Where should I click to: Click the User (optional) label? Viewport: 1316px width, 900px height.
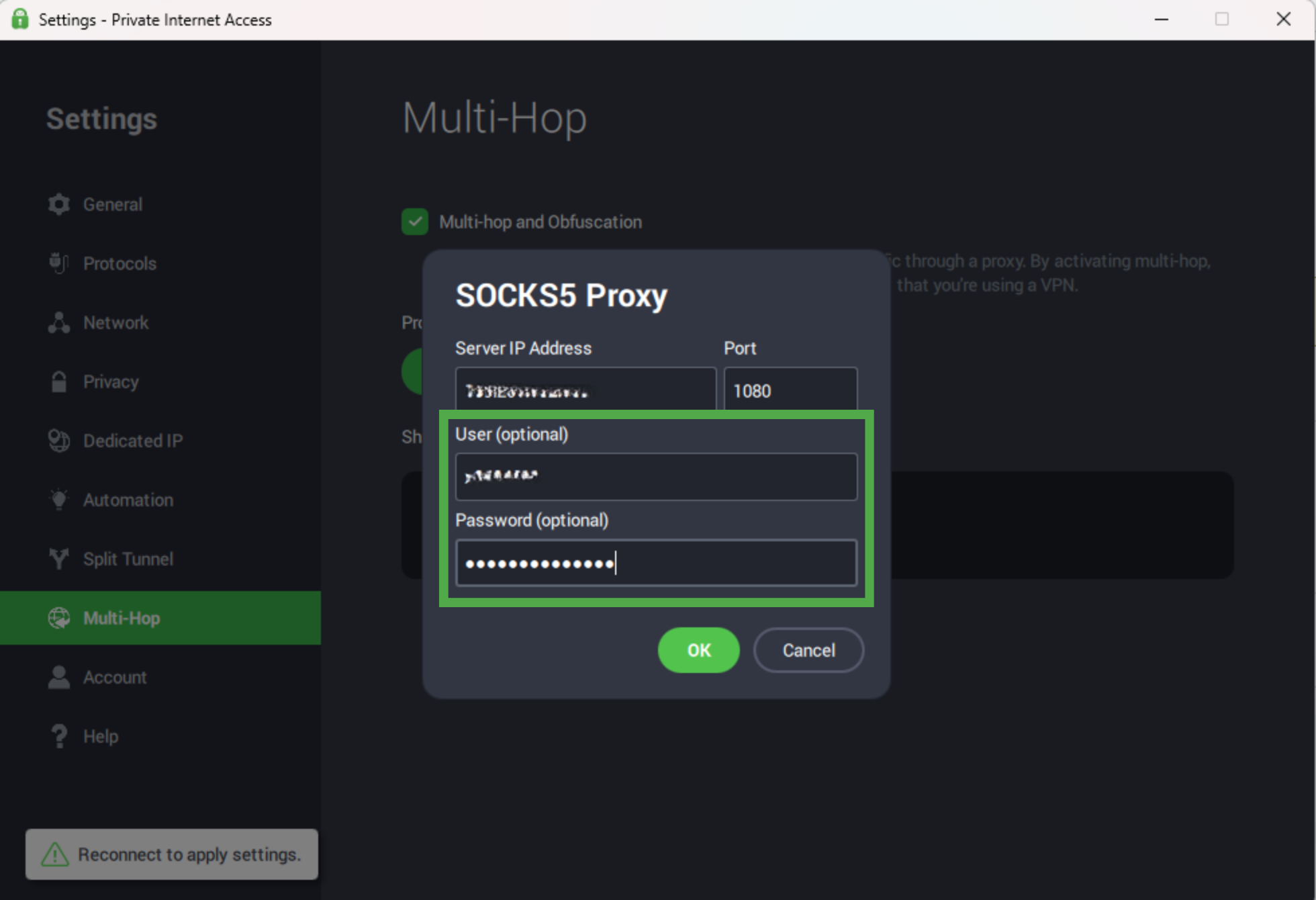[x=512, y=435]
